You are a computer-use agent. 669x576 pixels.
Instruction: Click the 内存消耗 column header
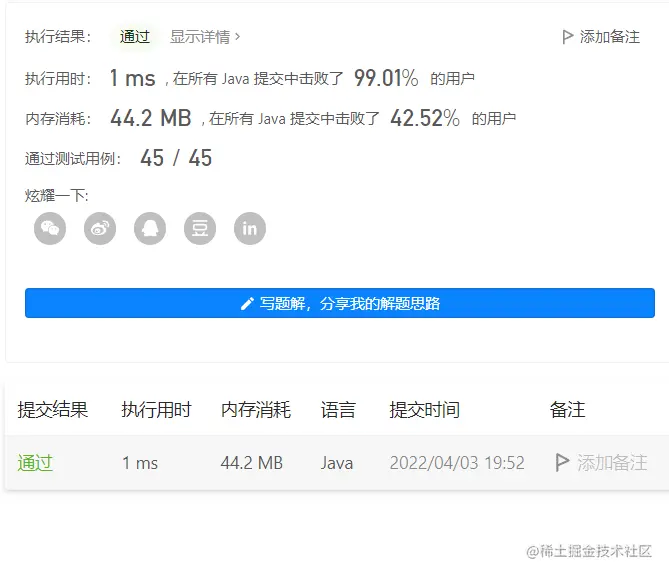pos(256,410)
